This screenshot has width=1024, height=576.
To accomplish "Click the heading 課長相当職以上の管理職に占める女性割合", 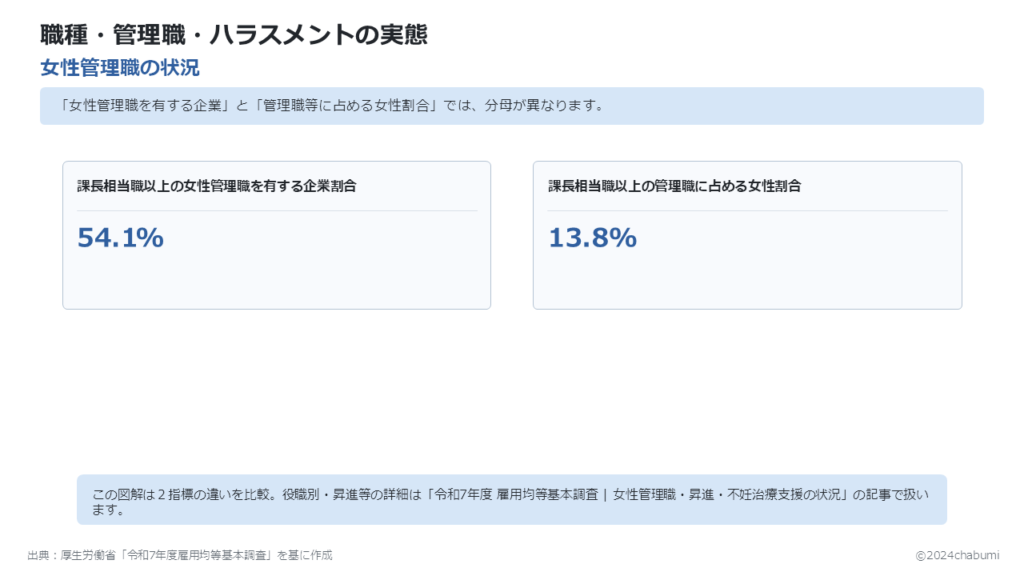I will tap(675, 186).
